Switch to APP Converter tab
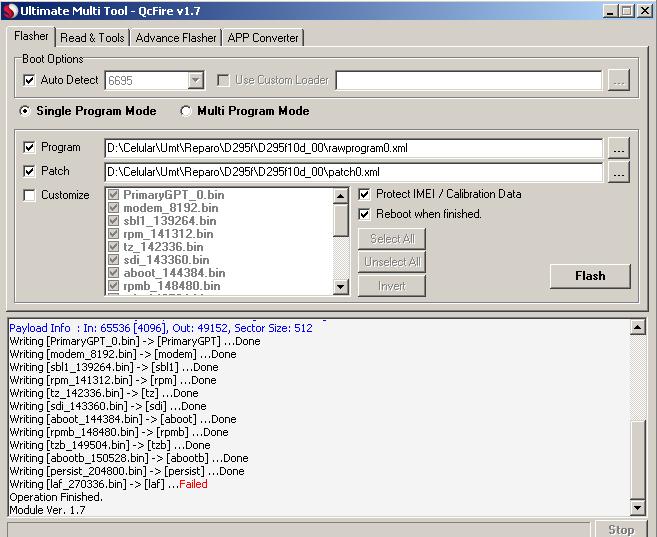The height and width of the screenshot is (537, 657). click(x=263, y=38)
